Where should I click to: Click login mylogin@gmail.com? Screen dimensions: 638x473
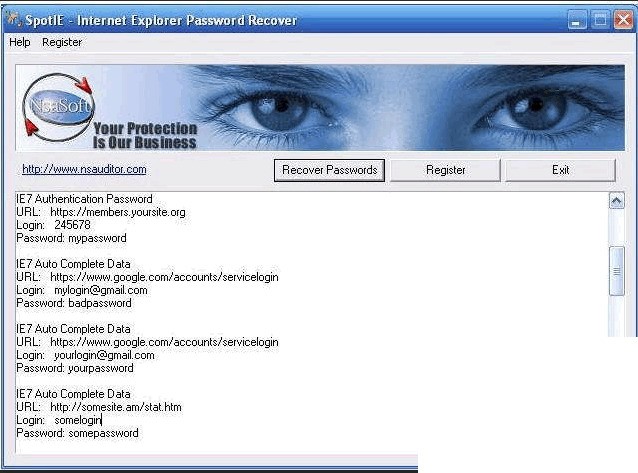point(101,290)
